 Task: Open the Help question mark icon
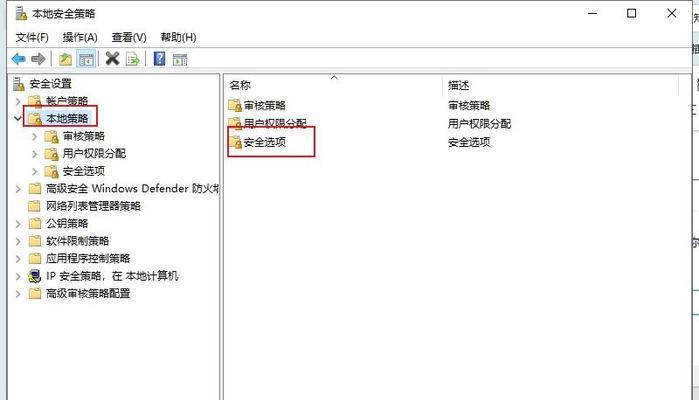tap(159, 59)
